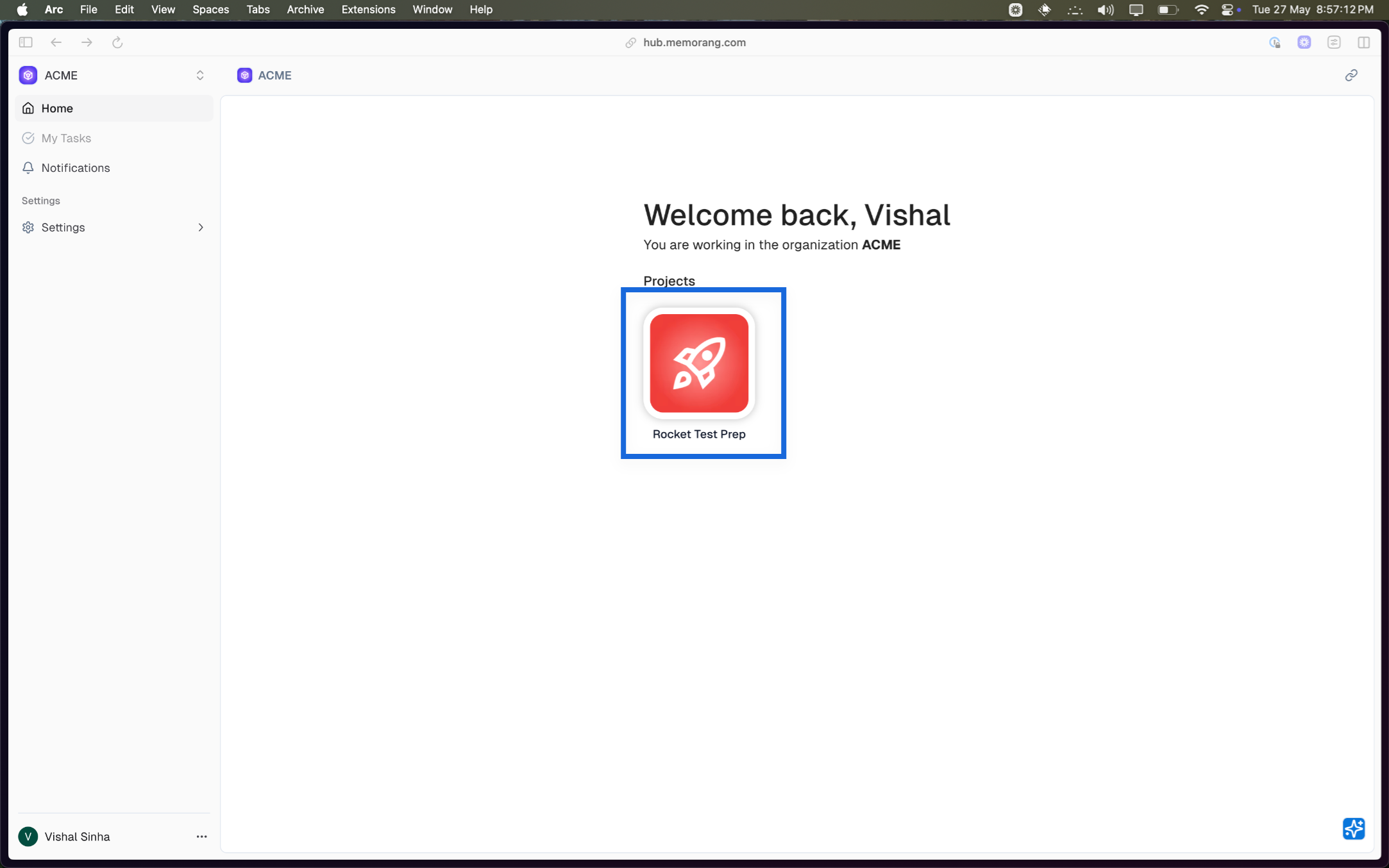Viewport: 1389px width, 868px height.
Task: Click the browser back arrow
Action: [56, 42]
